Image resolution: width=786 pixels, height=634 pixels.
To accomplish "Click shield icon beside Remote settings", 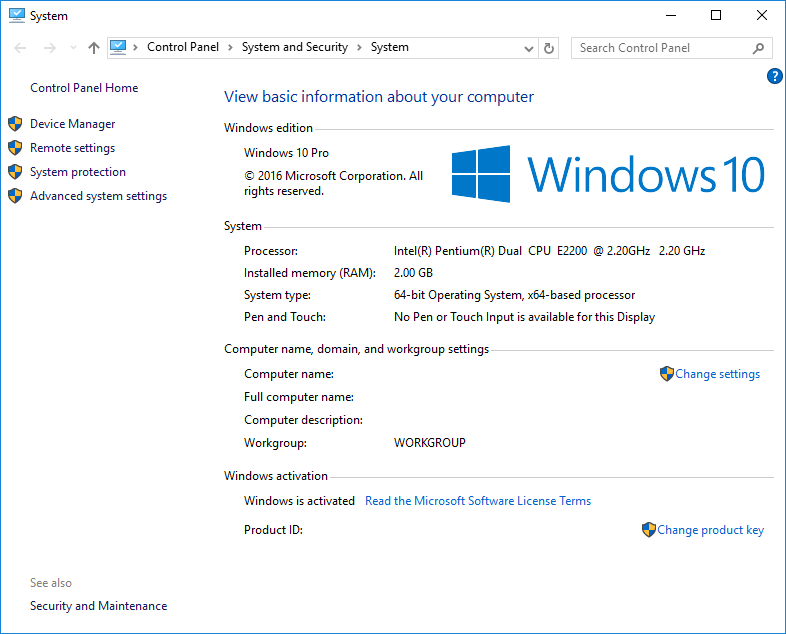I will coord(16,147).
